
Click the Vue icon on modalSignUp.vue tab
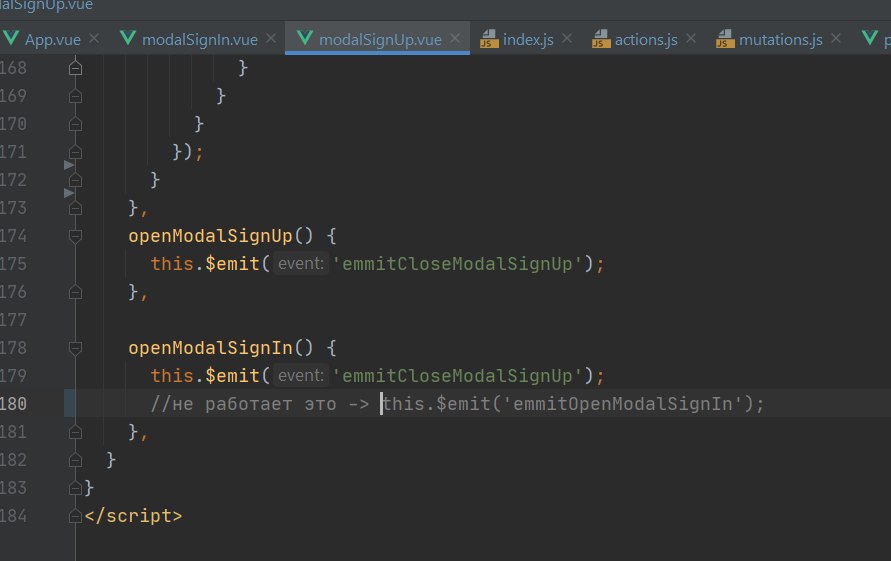[x=305, y=38]
